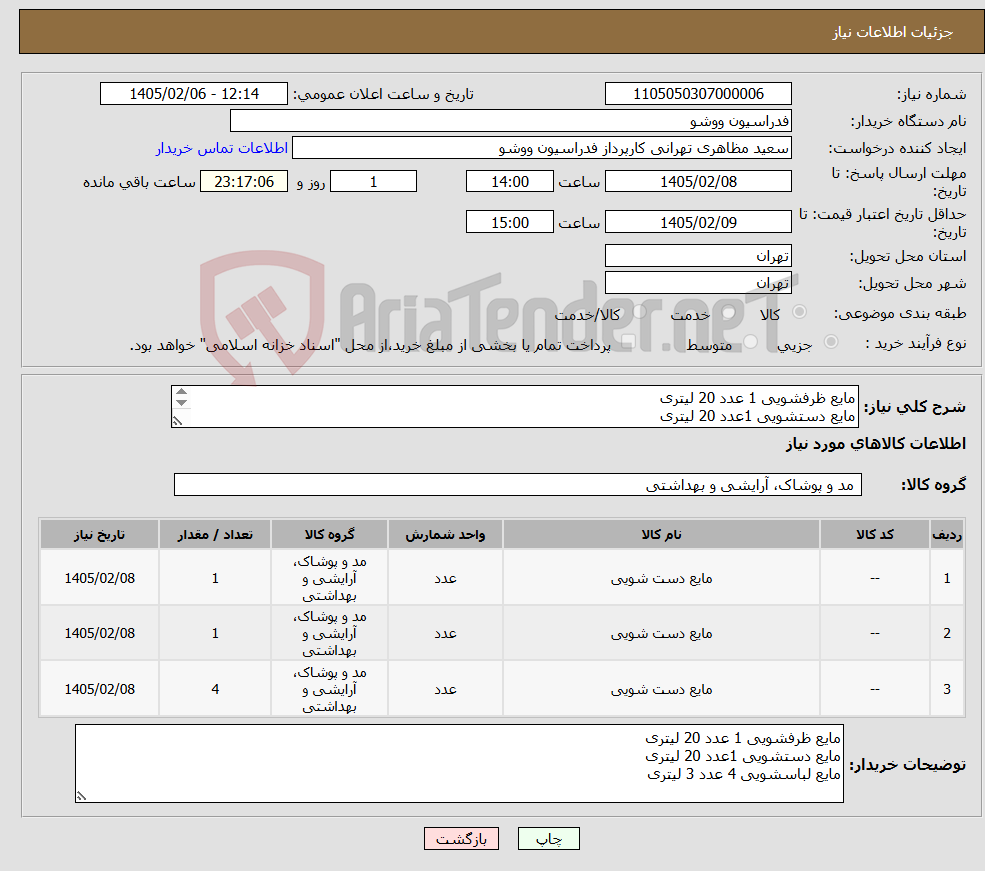The width and height of the screenshot is (985, 871).
Task: Click row 3 item name مایع دست شویی
Action: coord(661,690)
